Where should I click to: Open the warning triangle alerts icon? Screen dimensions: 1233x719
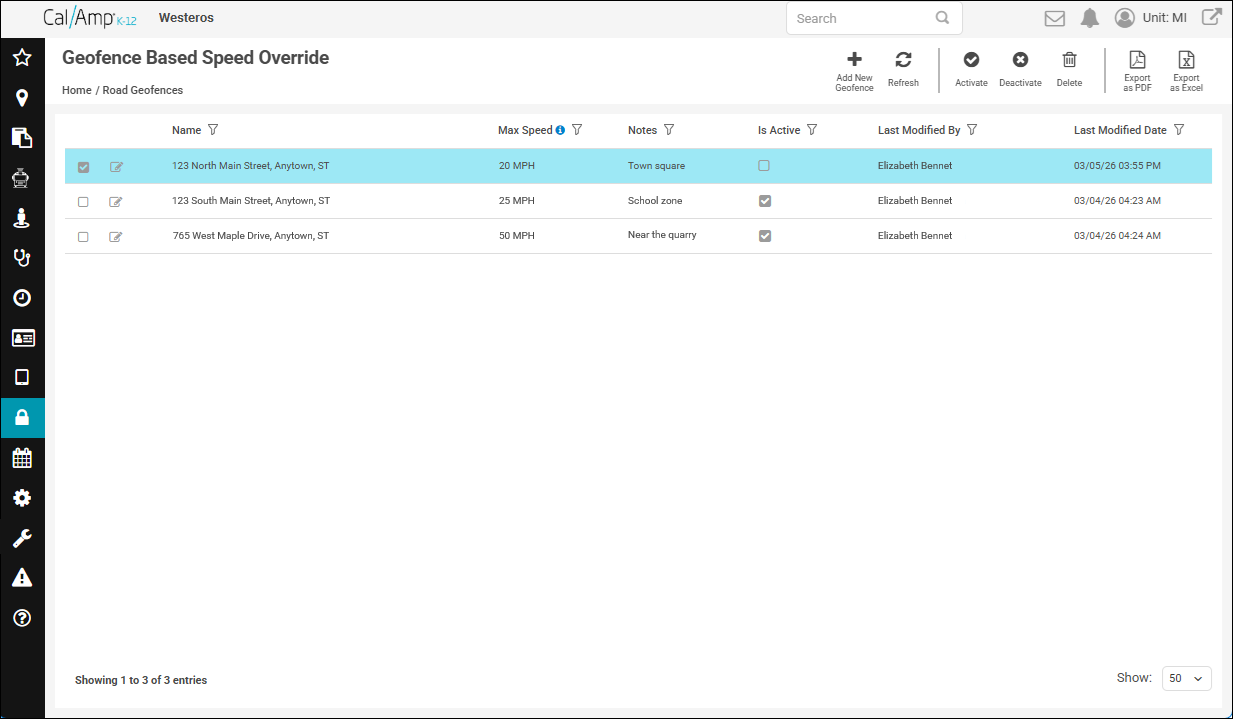tap(22, 578)
